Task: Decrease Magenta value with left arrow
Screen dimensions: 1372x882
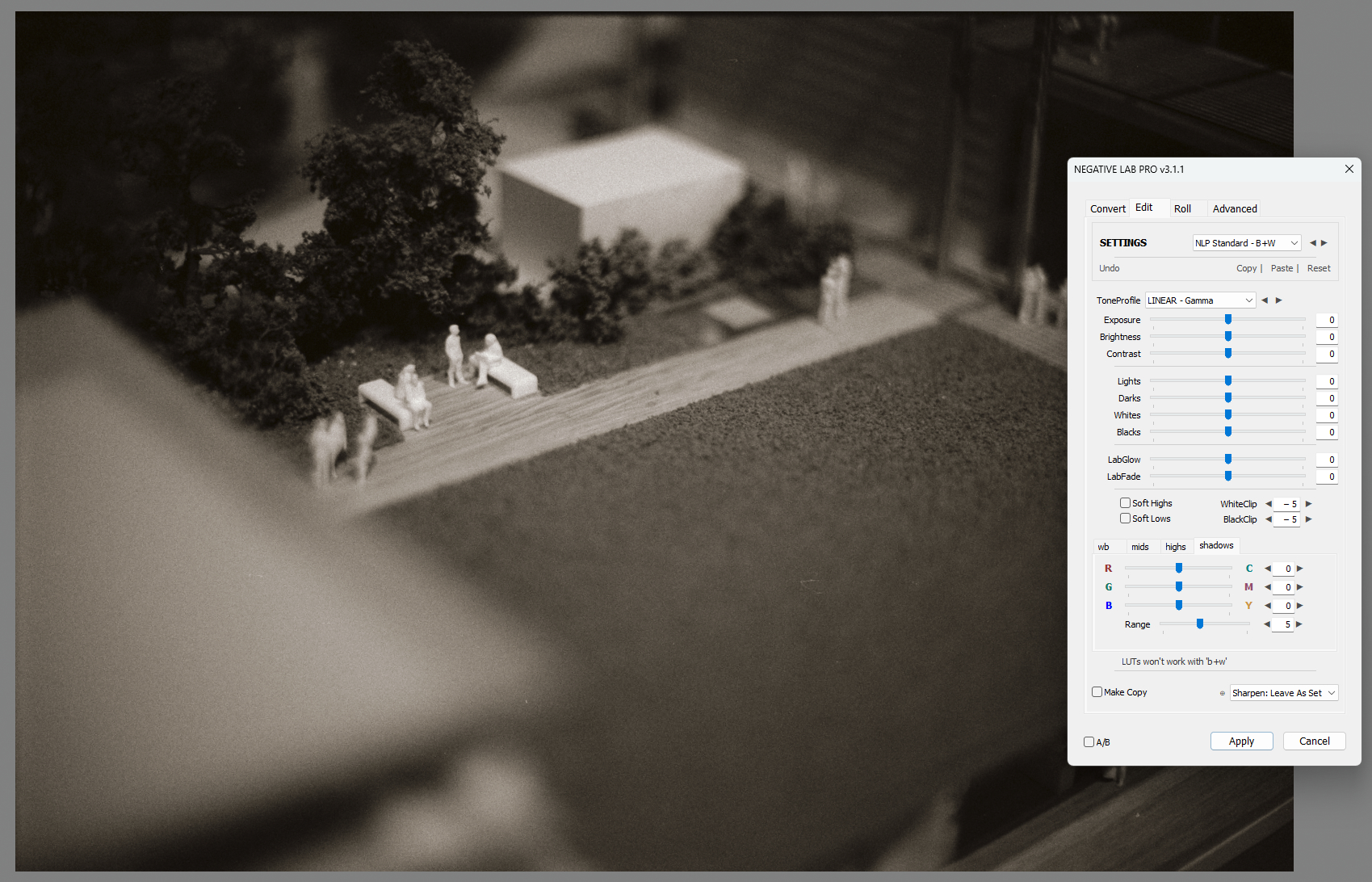Action: [x=1267, y=587]
